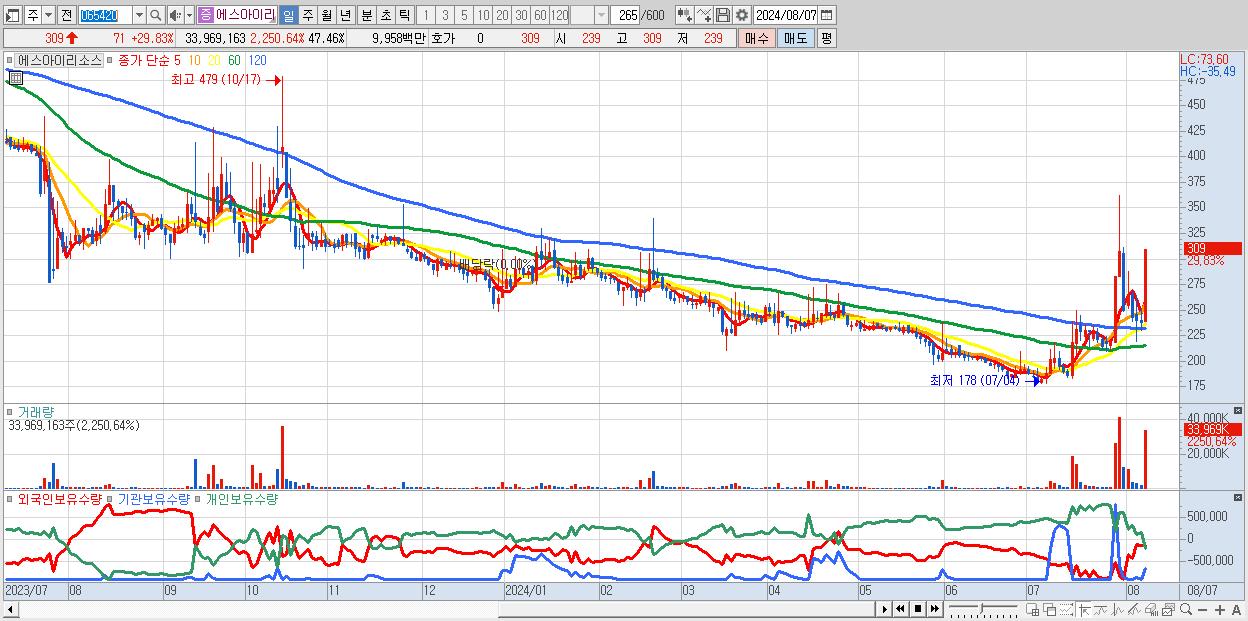Edit the bar count field showing 265
The width and height of the screenshot is (1248, 621).
[626, 15]
